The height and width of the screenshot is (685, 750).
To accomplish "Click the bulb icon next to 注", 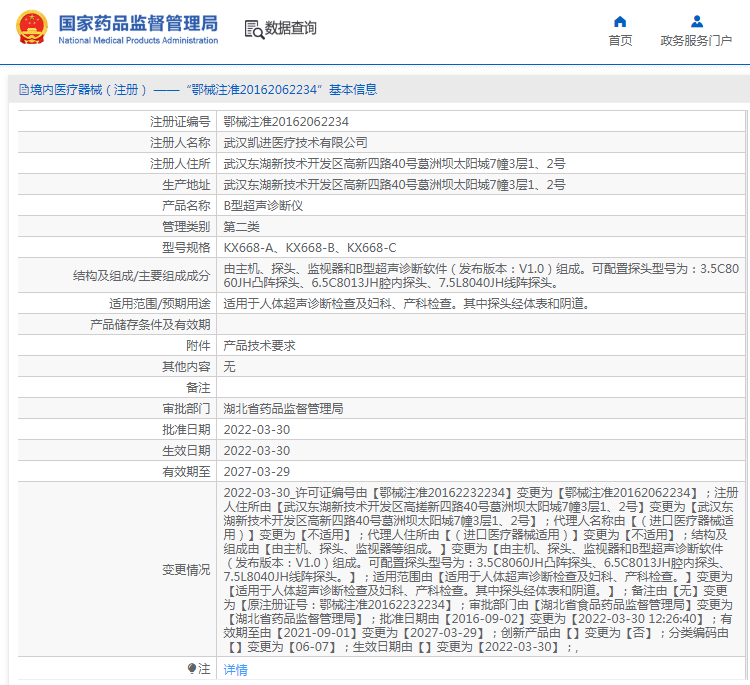I will coord(191,668).
